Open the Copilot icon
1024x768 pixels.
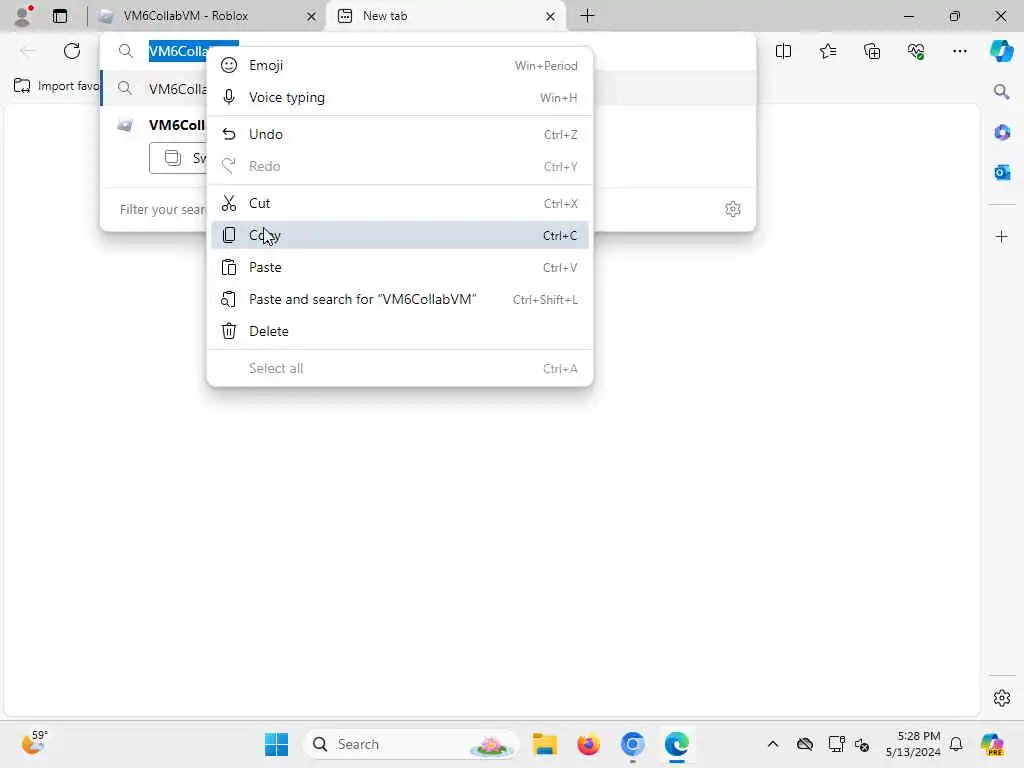[x=1002, y=51]
